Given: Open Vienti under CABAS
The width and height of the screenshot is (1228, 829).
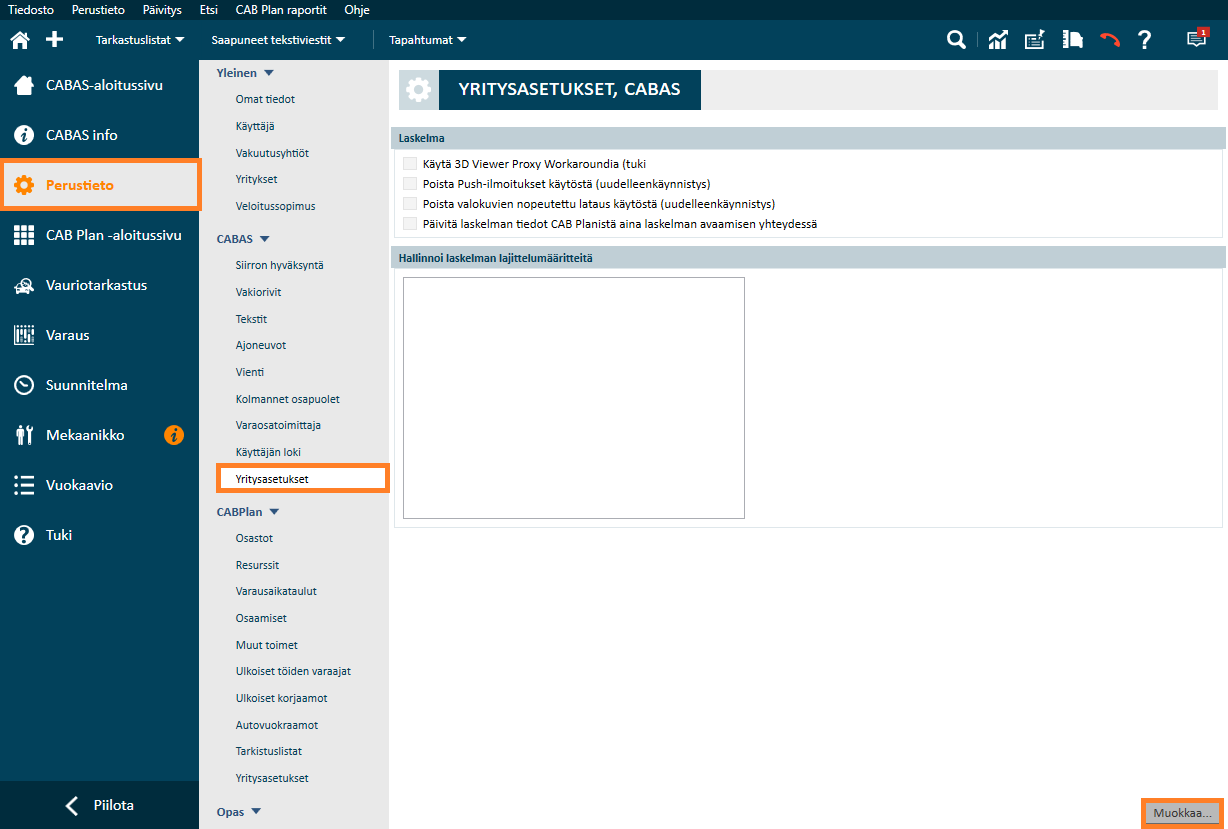Looking at the screenshot, I should [249, 372].
